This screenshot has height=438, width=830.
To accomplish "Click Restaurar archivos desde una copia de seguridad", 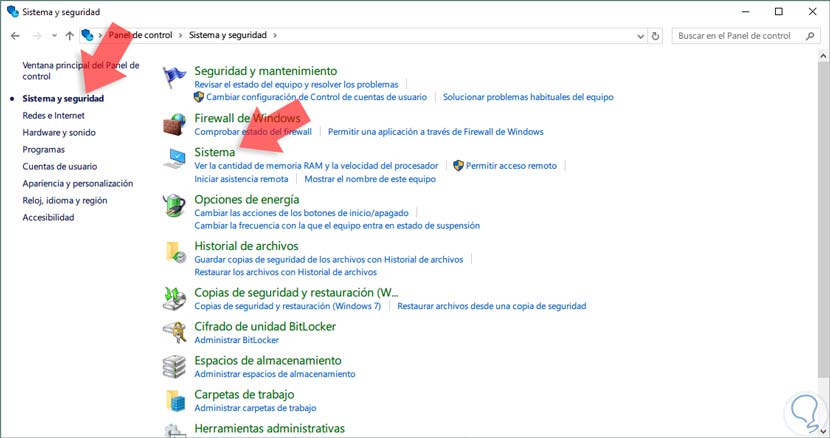I will click(492, 306).
